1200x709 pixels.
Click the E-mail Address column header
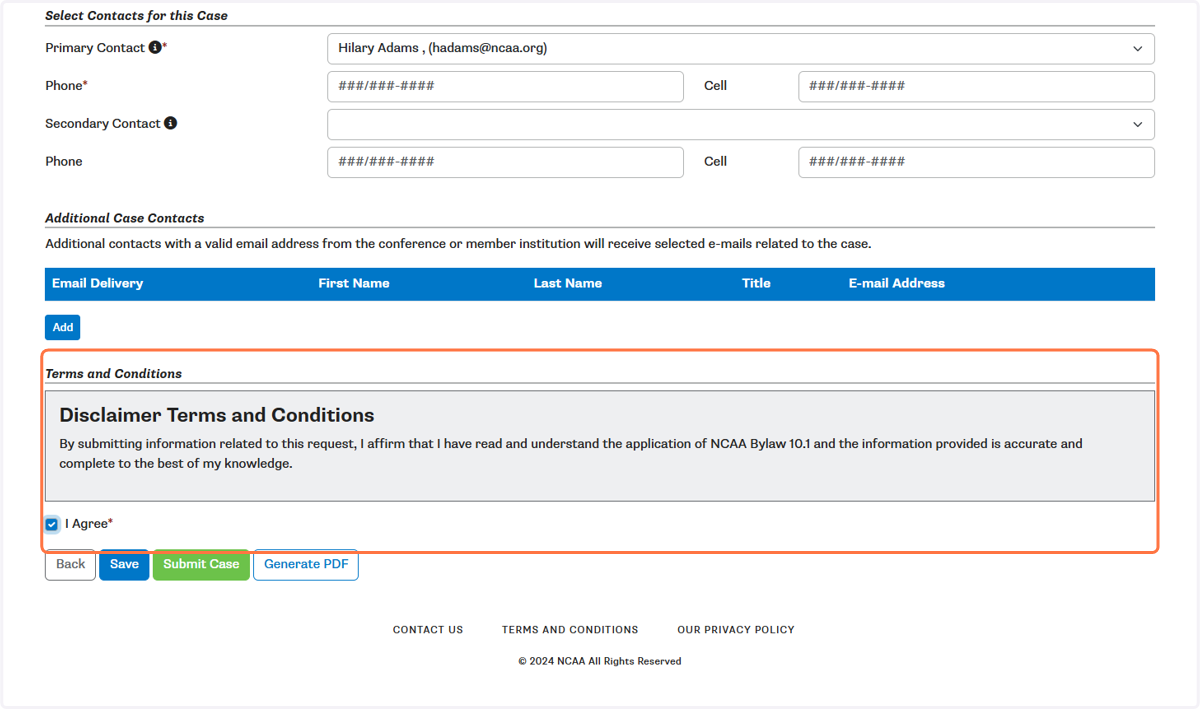coord(897,284)
